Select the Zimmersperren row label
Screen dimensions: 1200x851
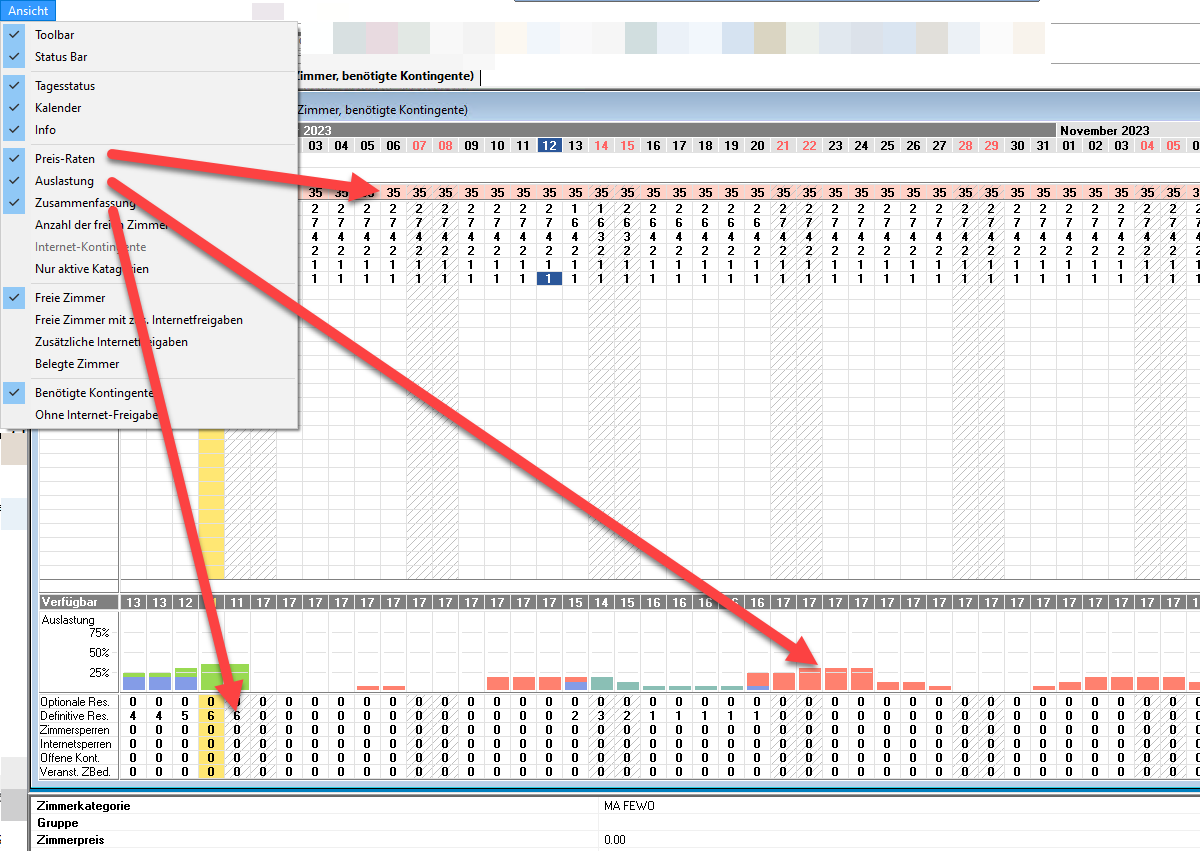pyautogui.click(x=74, y=730)
